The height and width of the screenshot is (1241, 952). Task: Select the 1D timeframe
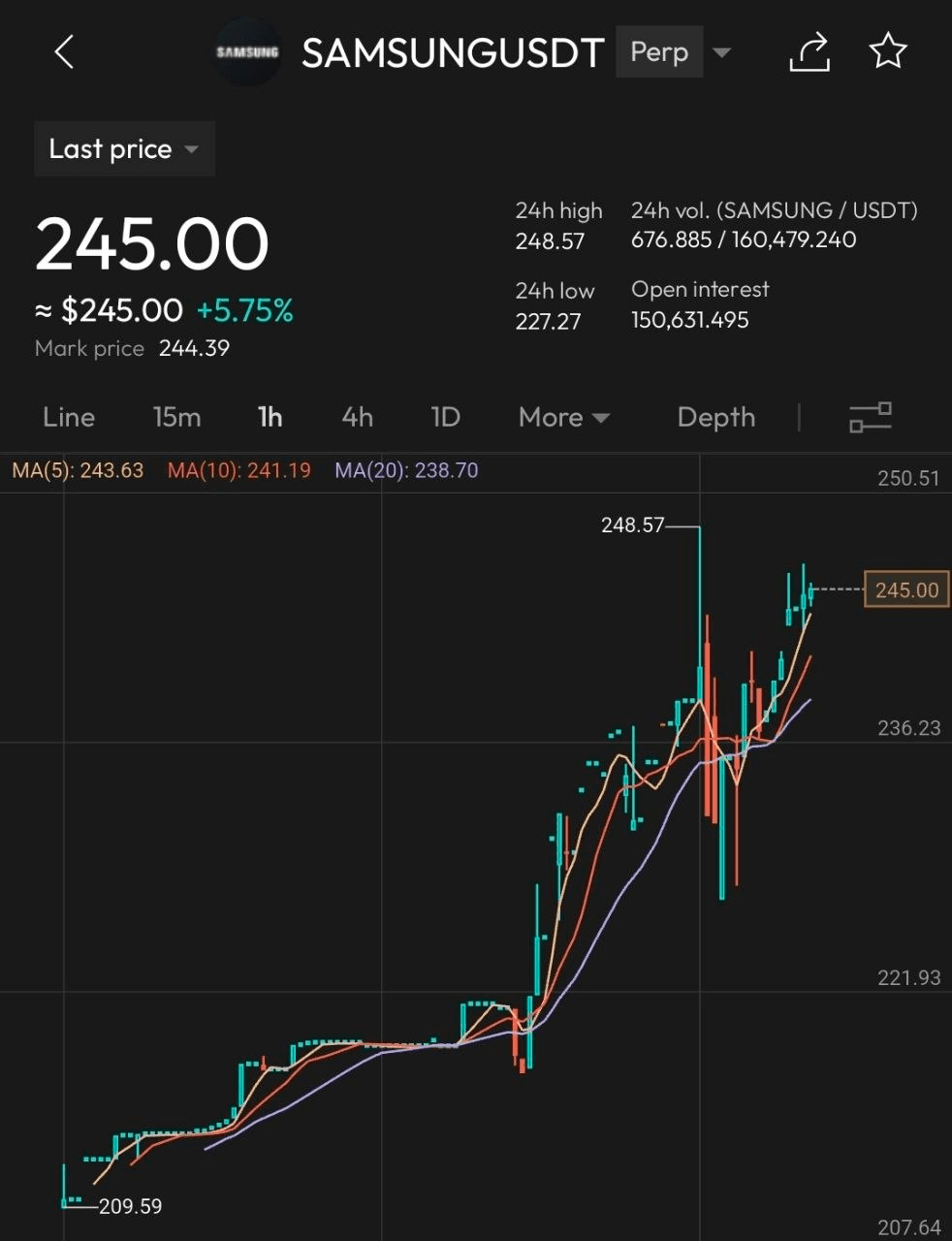445,417
